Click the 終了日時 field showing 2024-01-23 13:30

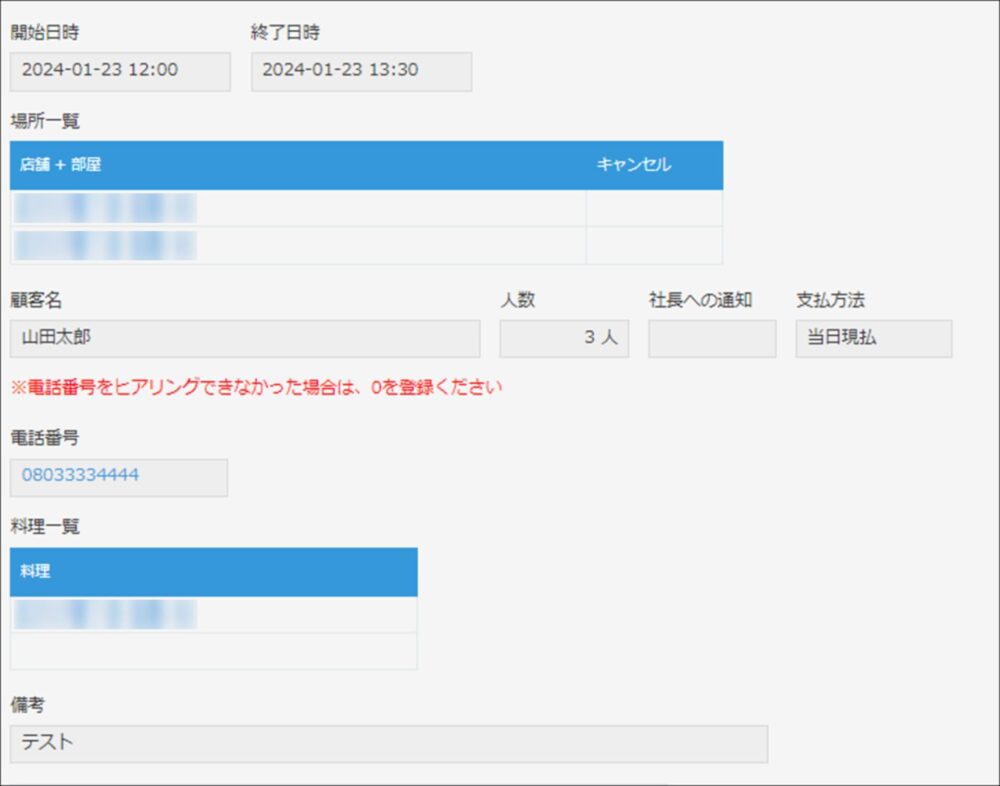click(x=361, y=71)
